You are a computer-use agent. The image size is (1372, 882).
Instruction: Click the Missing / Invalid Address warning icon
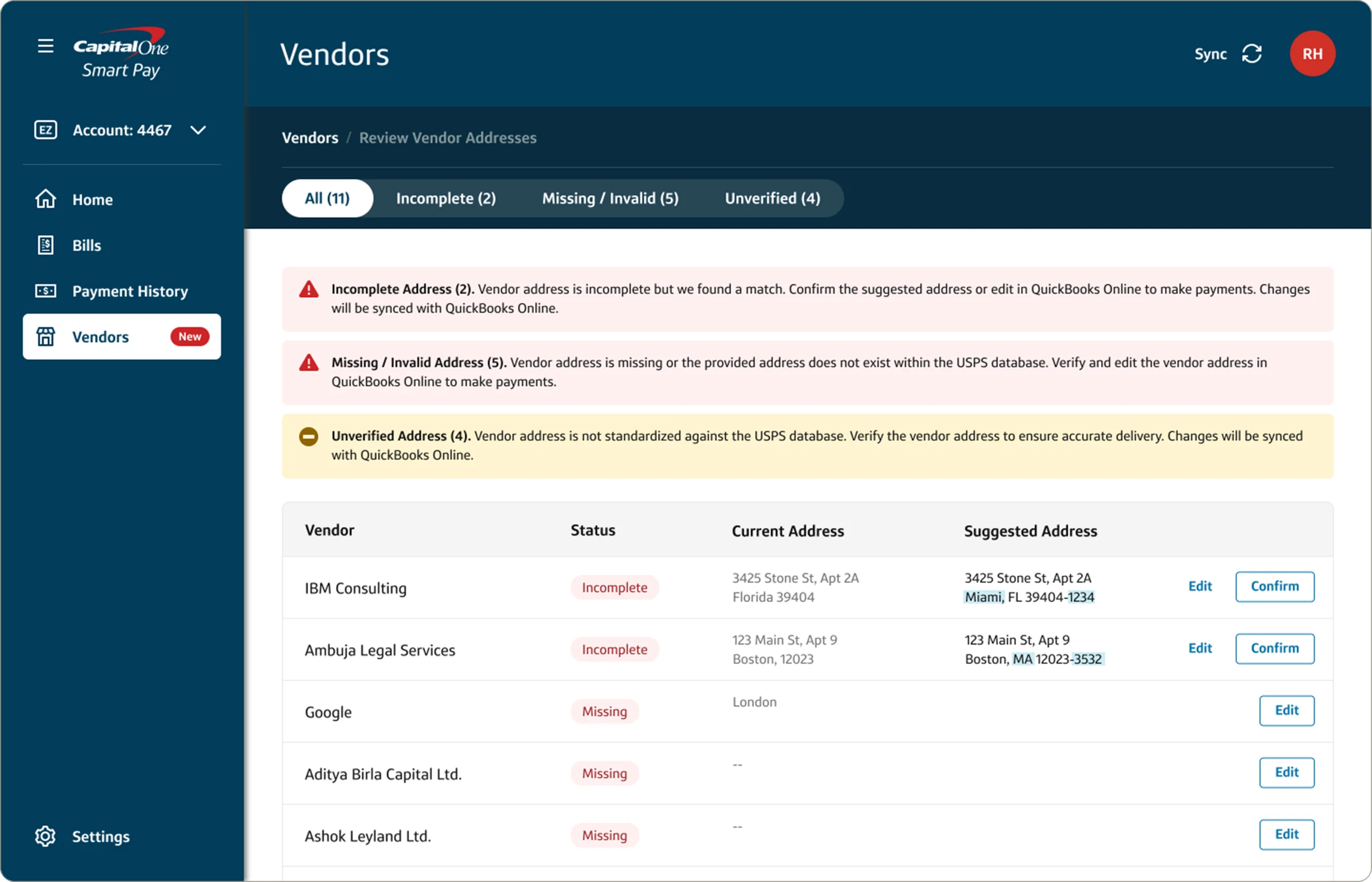pos(309,363)
